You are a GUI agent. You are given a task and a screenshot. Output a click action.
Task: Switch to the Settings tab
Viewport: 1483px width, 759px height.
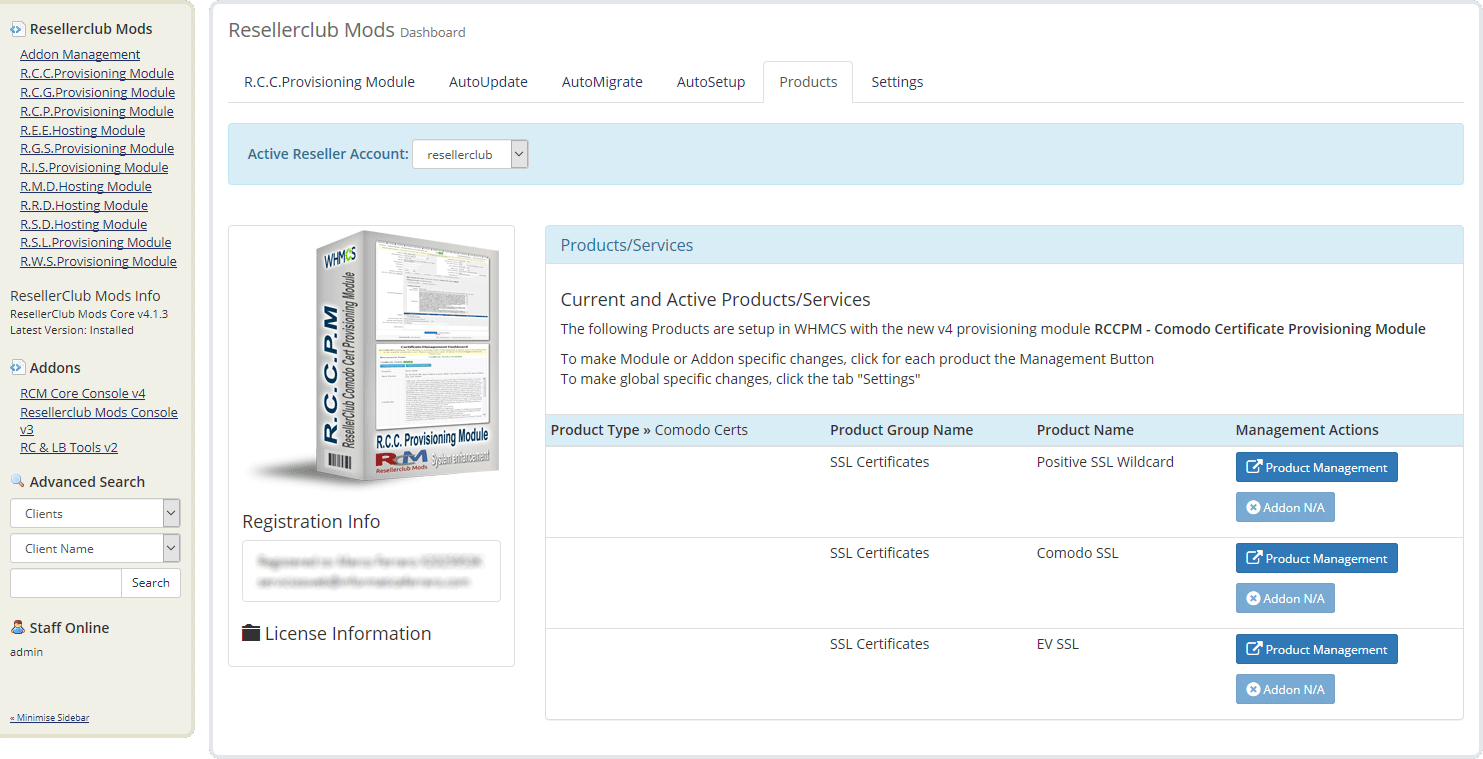[897, 82]
